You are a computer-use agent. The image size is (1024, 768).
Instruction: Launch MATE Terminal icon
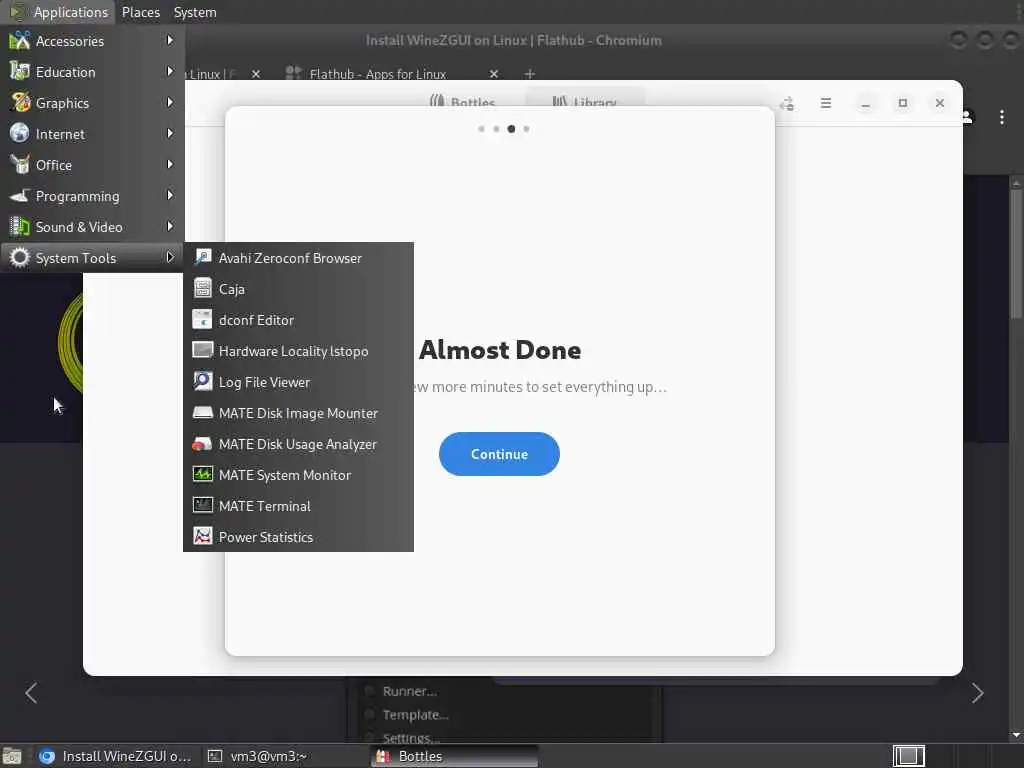(202, 505)
